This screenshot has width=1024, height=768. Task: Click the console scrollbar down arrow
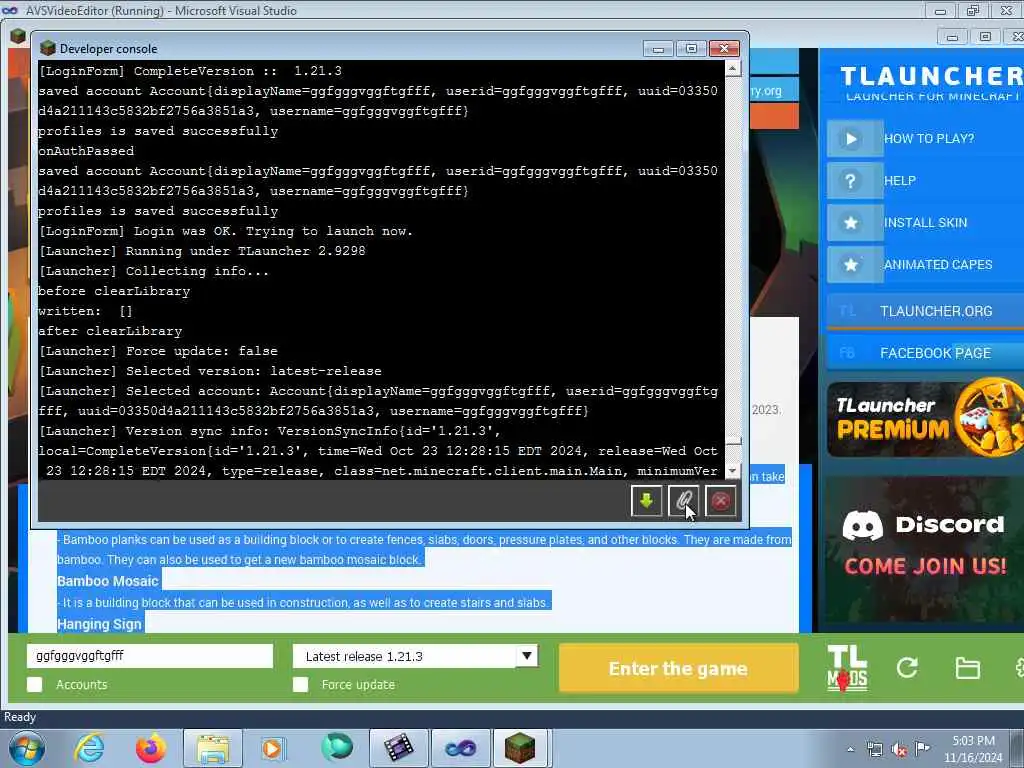(733, 471)
